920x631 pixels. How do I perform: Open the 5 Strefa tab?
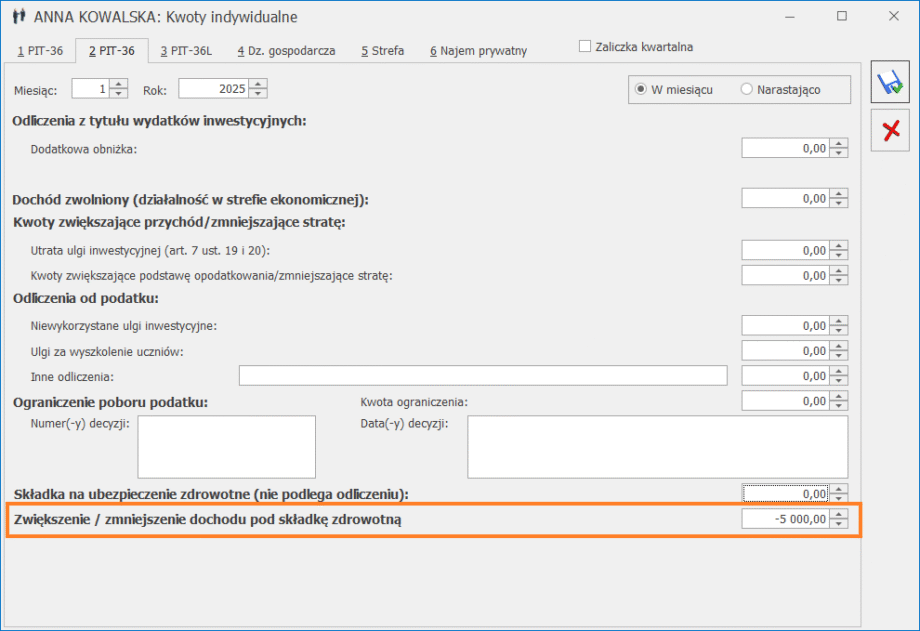coord(382,51)
